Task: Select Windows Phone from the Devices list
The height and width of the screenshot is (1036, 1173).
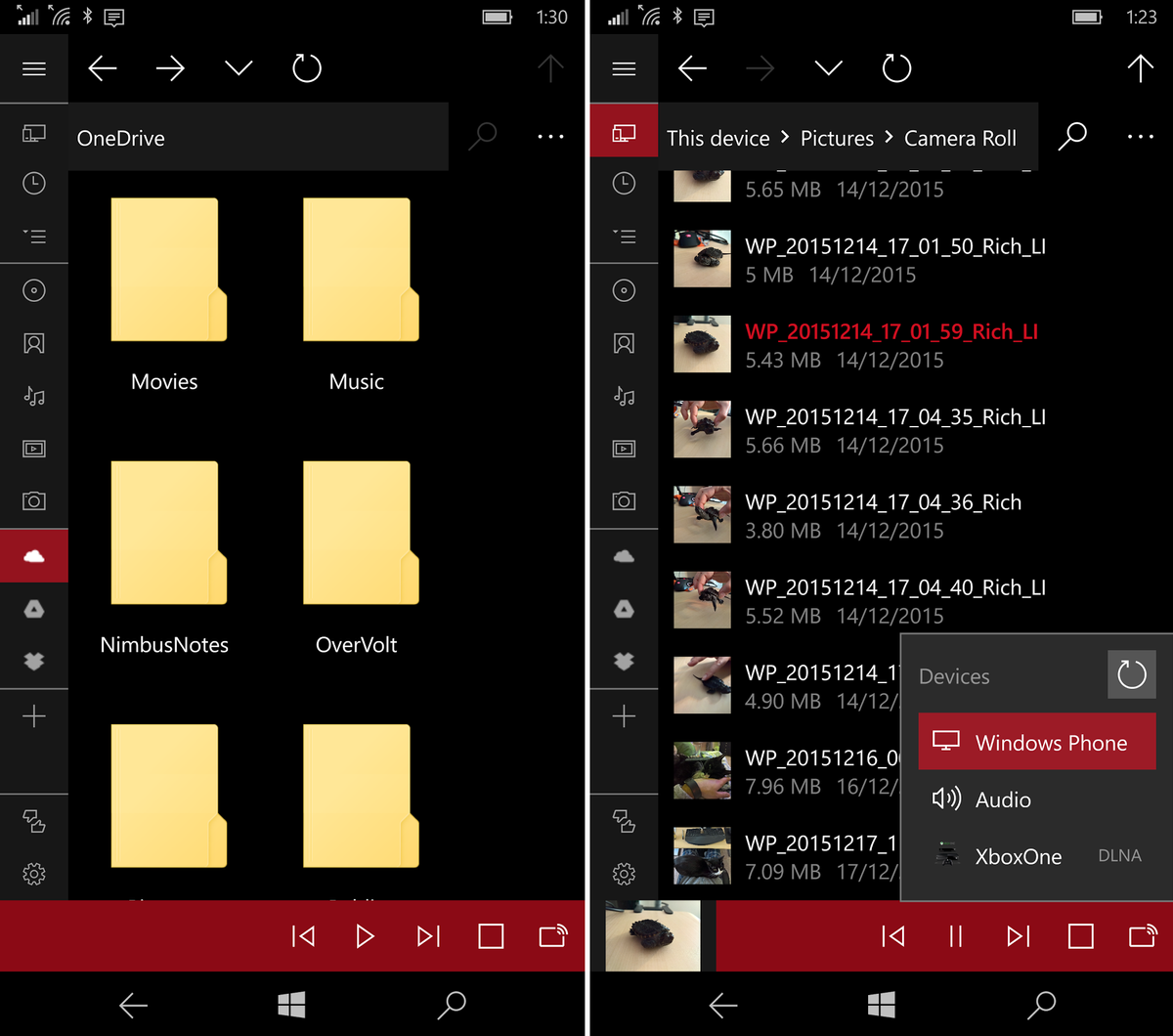Action: coord(1036,742)
